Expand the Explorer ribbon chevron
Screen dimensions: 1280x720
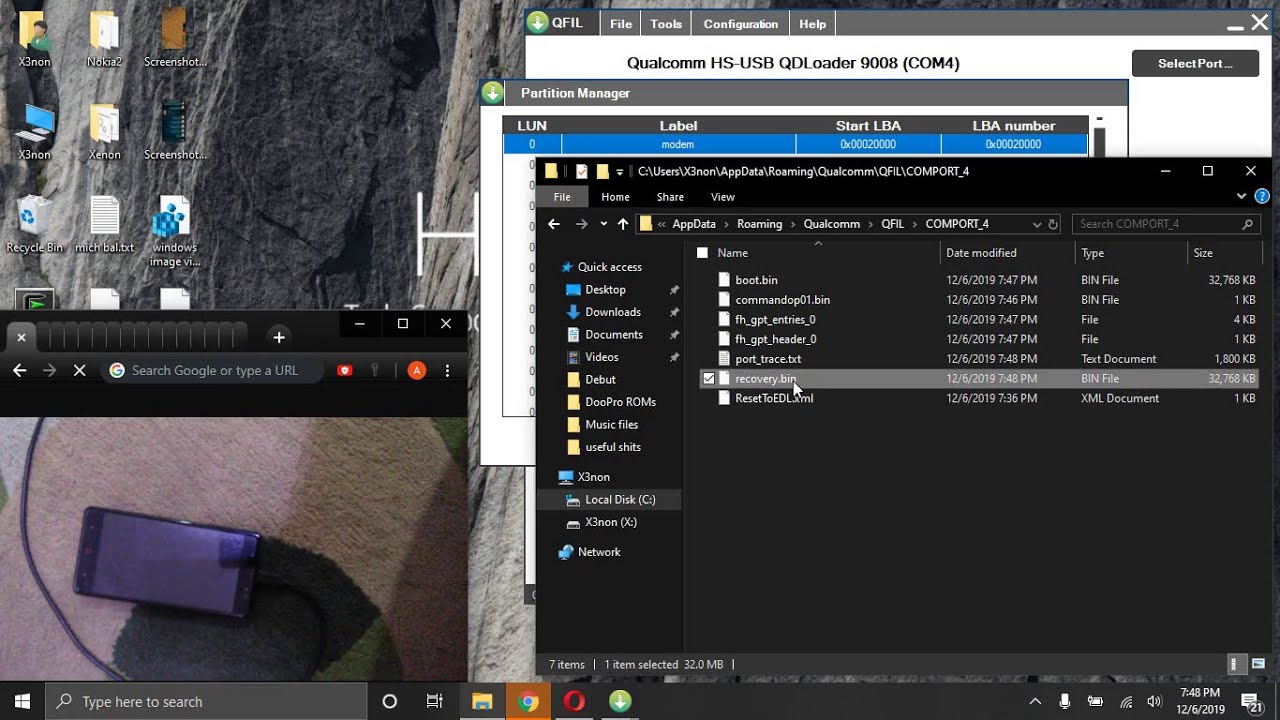(x=1241, y=197)
